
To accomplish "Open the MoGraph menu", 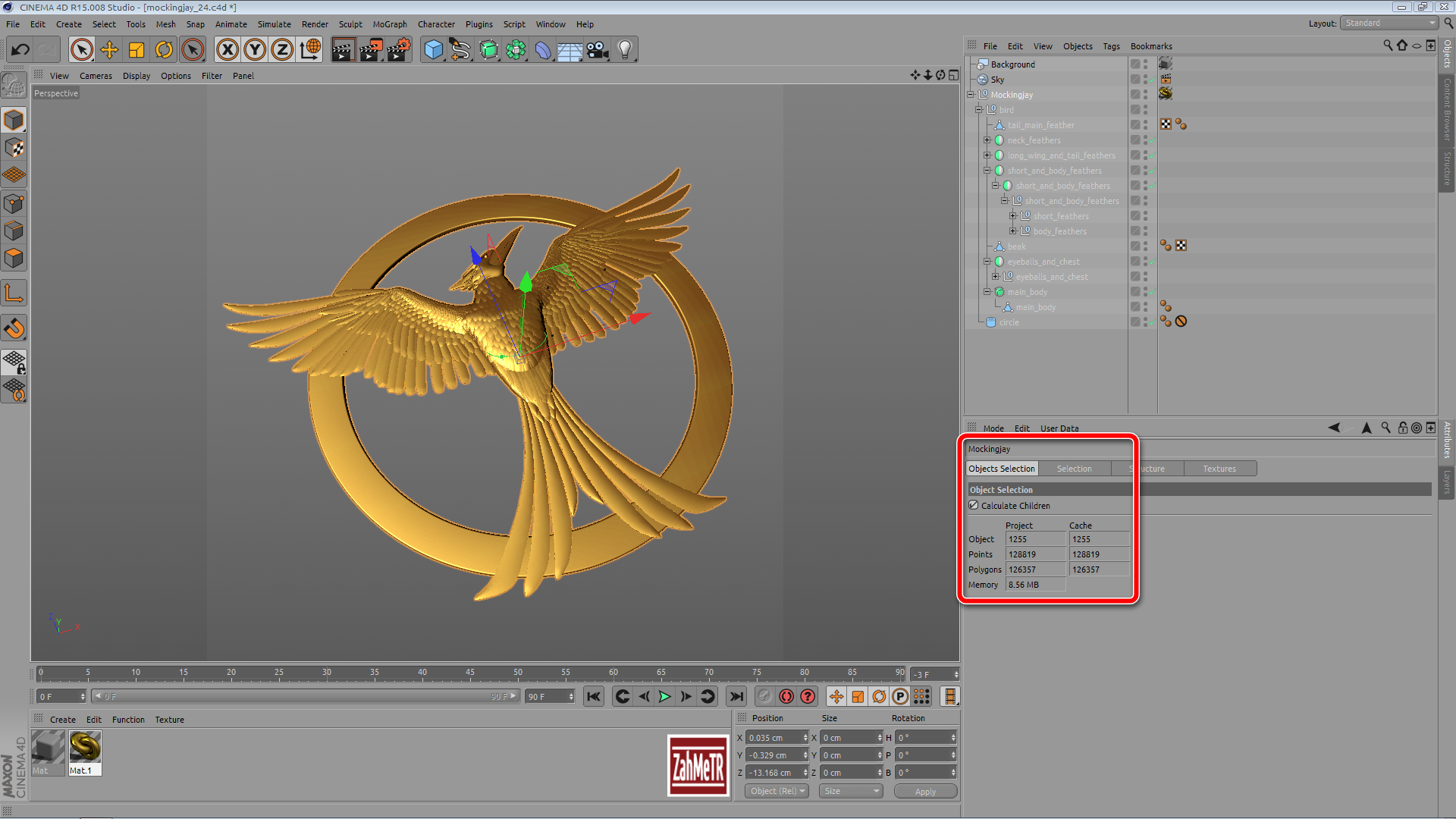I will 390,24.
